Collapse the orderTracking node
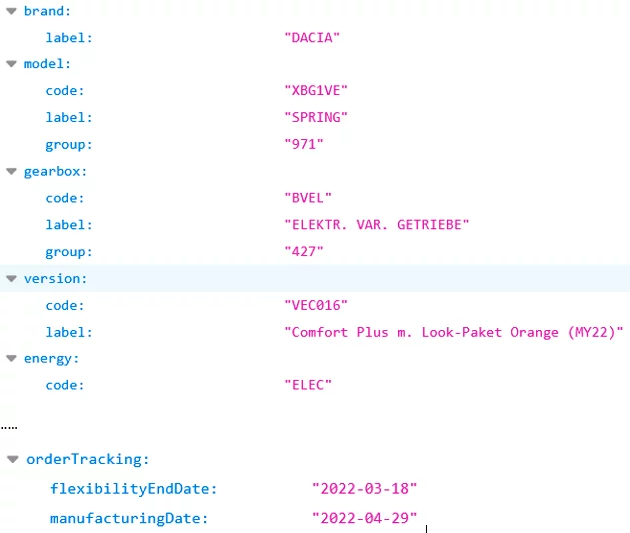Viewport: 630px width, 533px height. tap(13, 459)
